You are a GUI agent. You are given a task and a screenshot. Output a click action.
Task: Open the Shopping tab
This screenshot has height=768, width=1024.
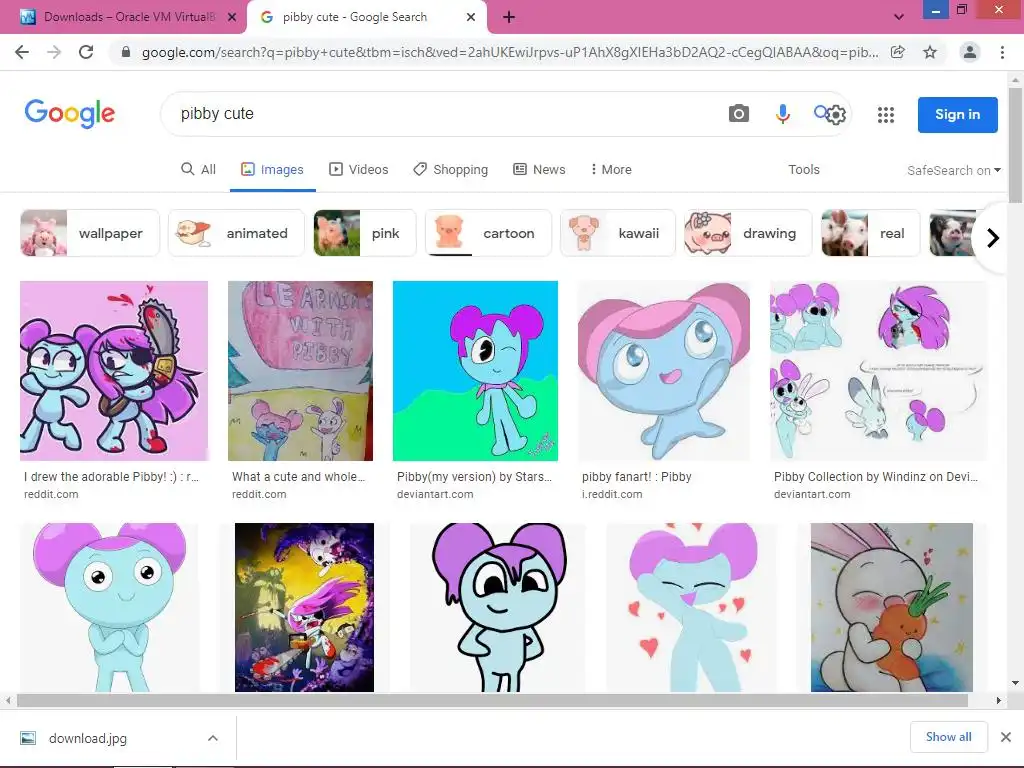coord(451,170)
